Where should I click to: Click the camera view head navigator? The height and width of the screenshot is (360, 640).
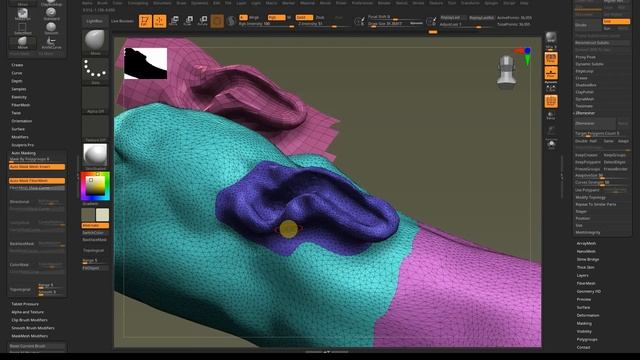tap(507, 72)
